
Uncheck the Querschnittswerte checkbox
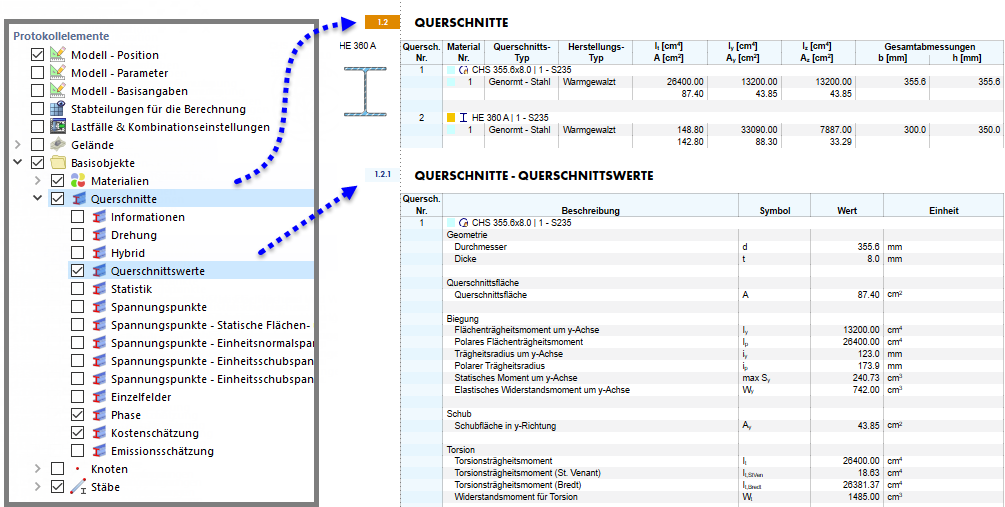tap(78, 271)
